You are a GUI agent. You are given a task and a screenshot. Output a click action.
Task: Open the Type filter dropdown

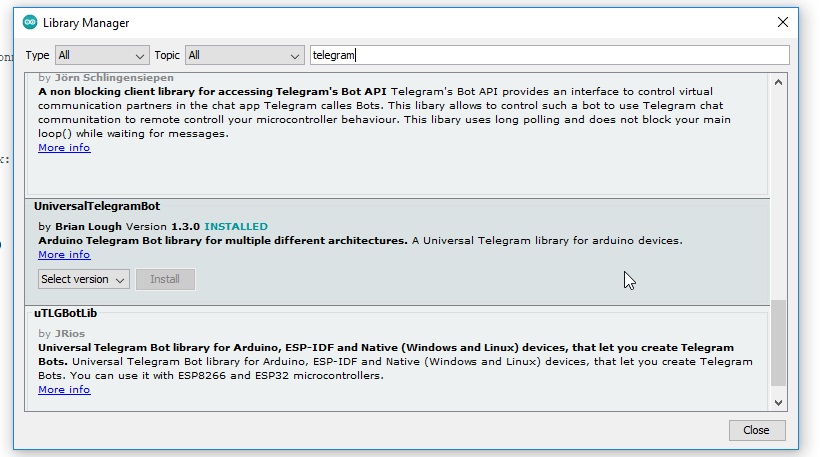tap(102, 55)
